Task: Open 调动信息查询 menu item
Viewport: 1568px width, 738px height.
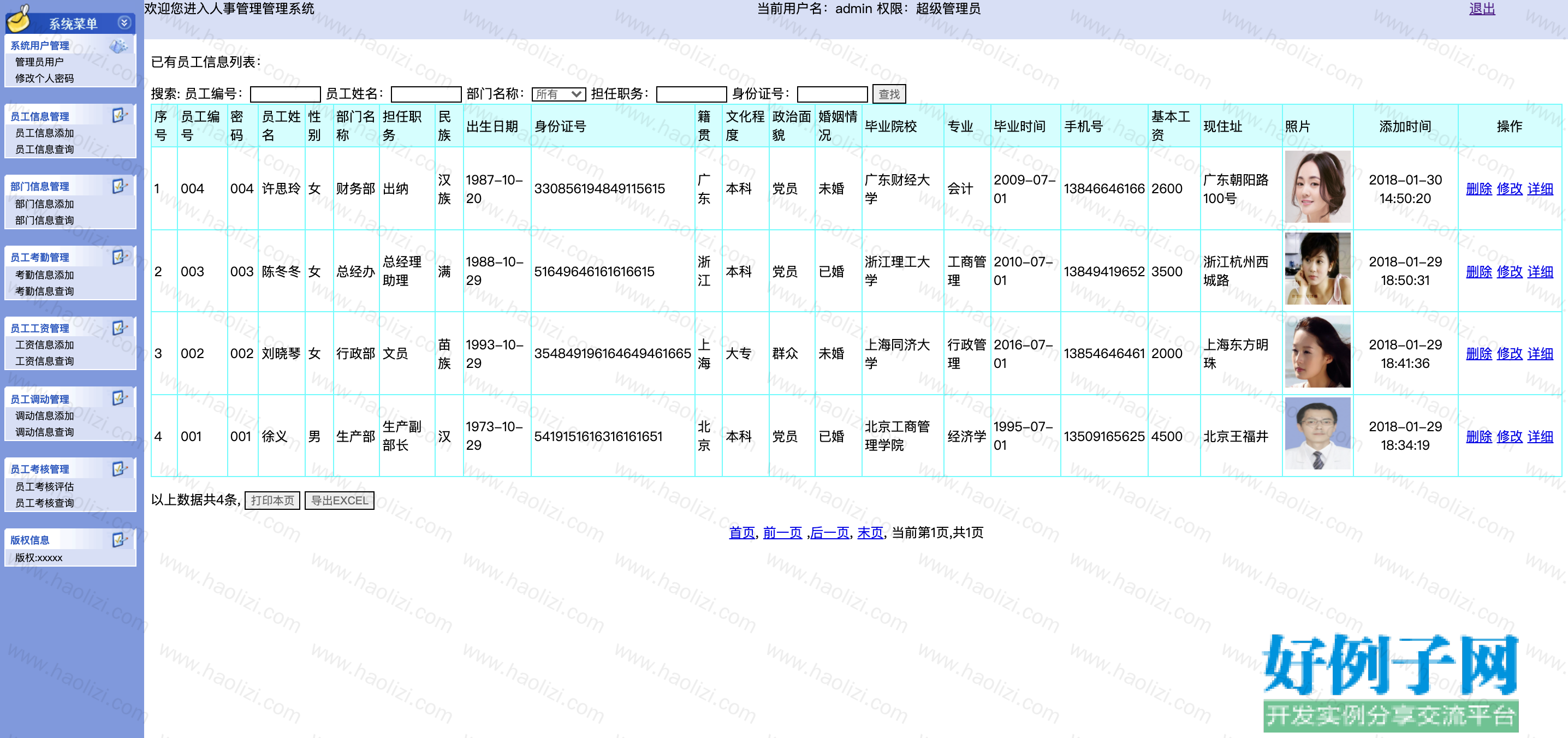Action: [x=44, y=432]
